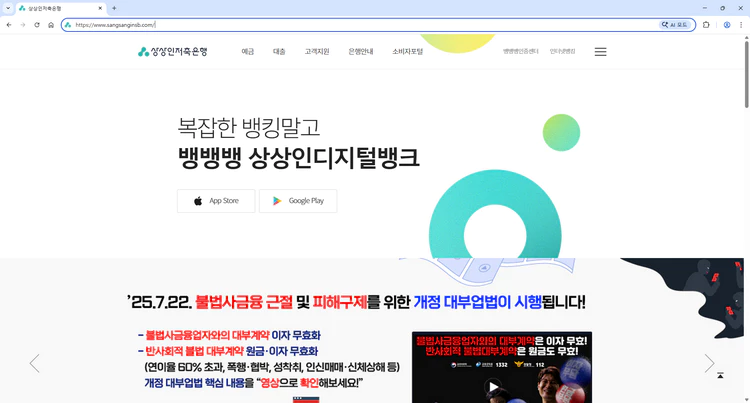Open the 인터넷뱅킹 link in the header
Viewport: 750px width, 403px height.
562,51
